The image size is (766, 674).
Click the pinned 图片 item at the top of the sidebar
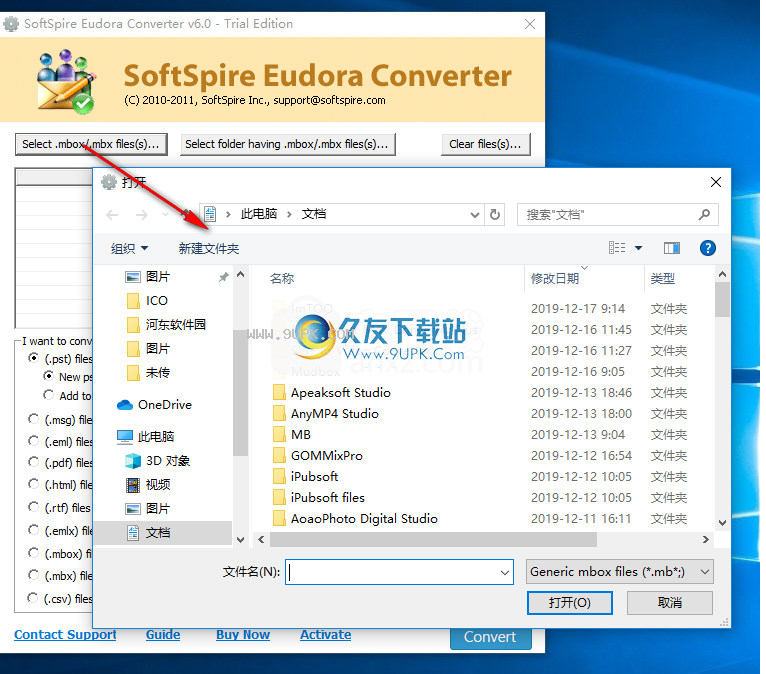[x=148, y=277]
